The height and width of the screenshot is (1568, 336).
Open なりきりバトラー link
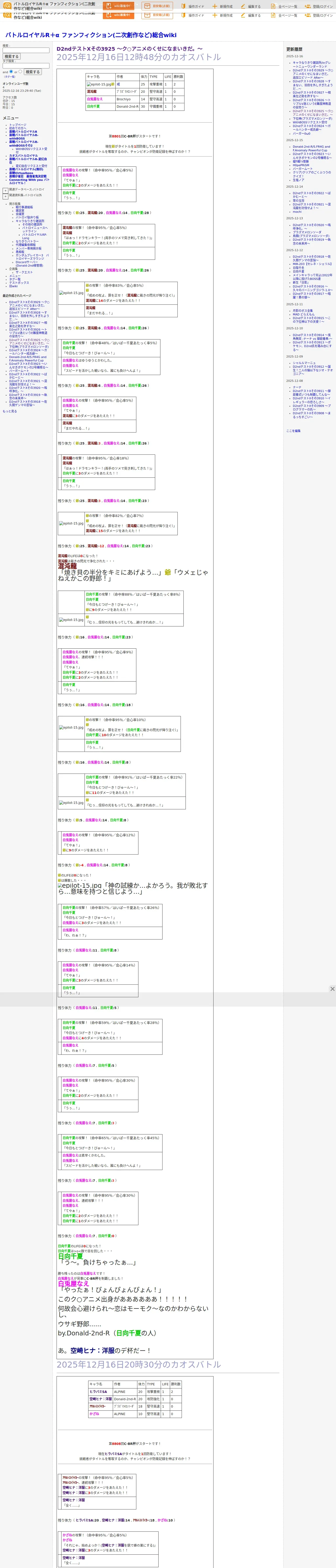pos(27,242)
